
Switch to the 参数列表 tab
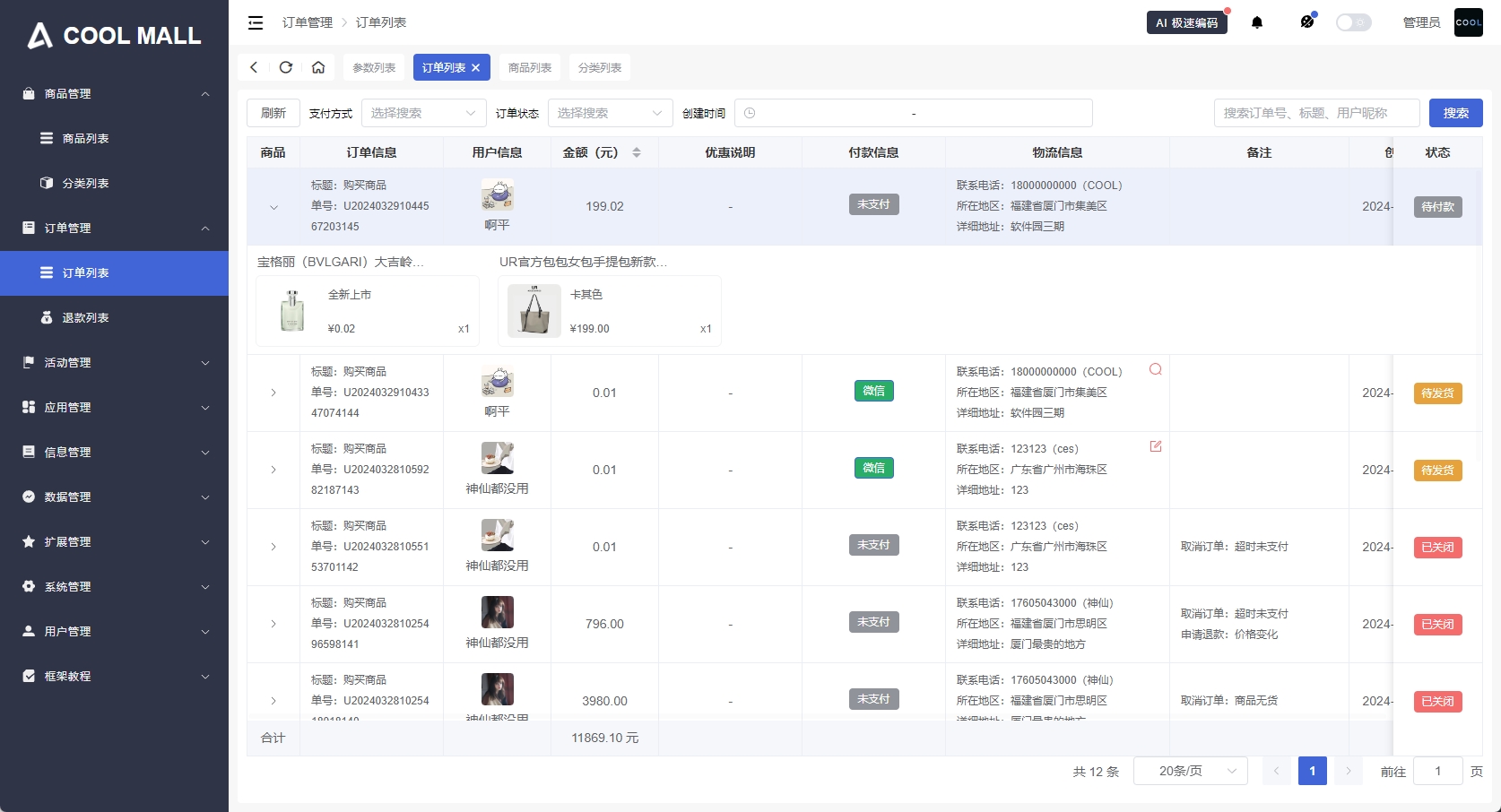374,67
